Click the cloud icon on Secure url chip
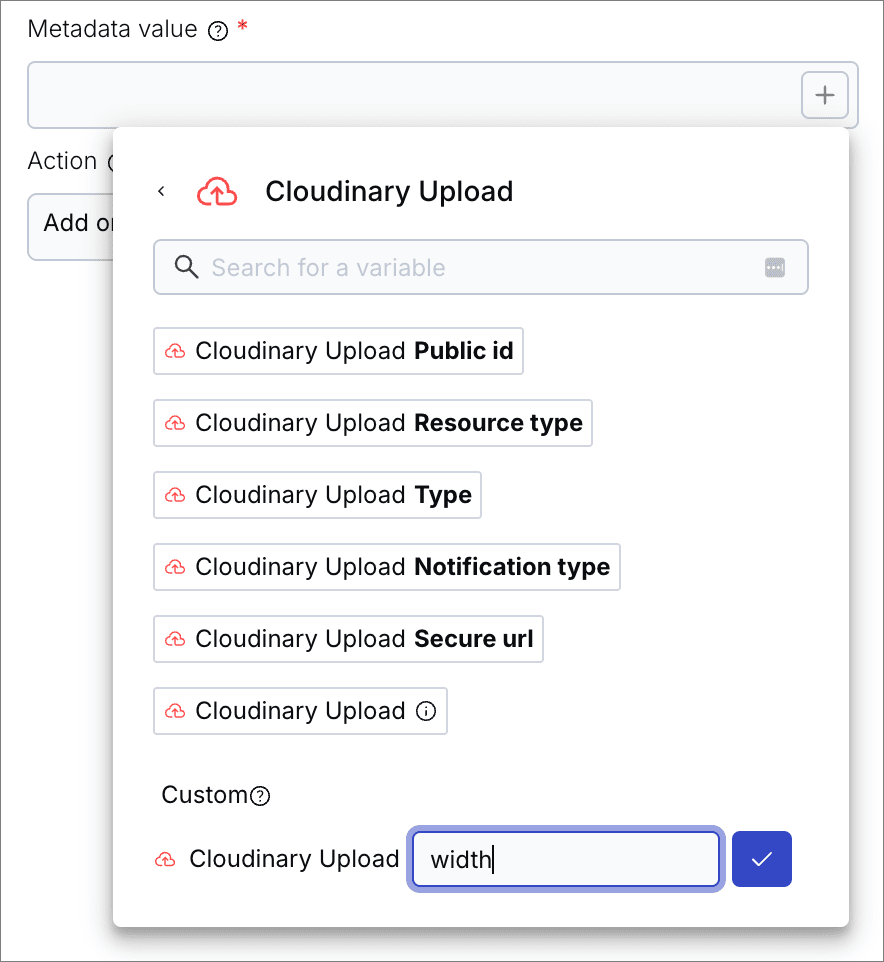884x962 pixels. pos(175,639)
